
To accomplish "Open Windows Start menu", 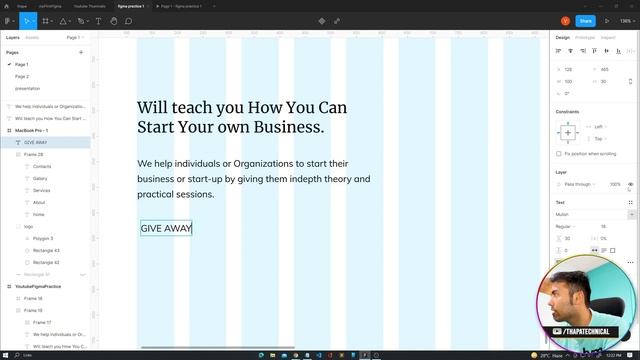I will click(5, 355).
